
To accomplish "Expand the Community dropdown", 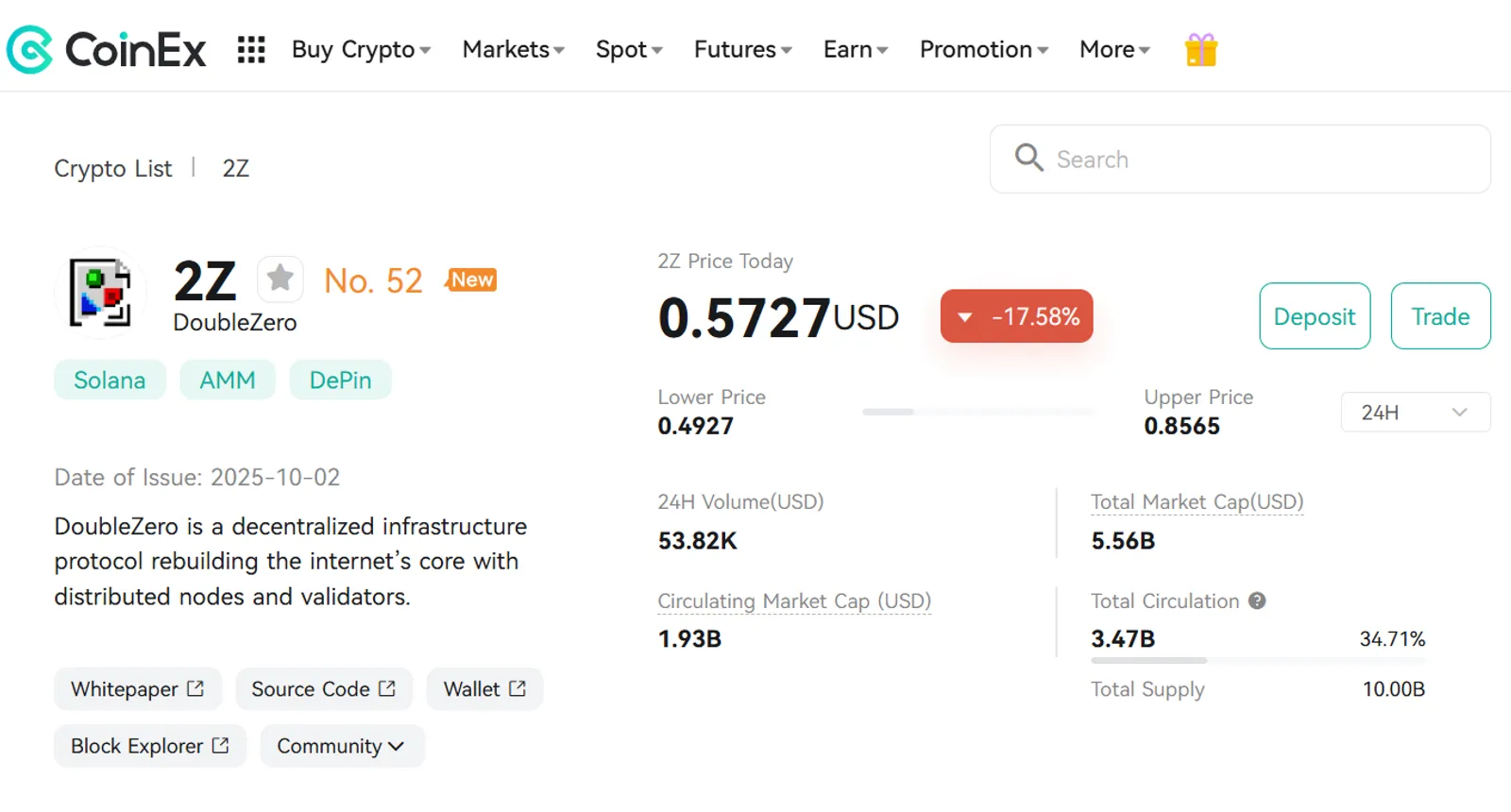I will (x=342, y=746).
